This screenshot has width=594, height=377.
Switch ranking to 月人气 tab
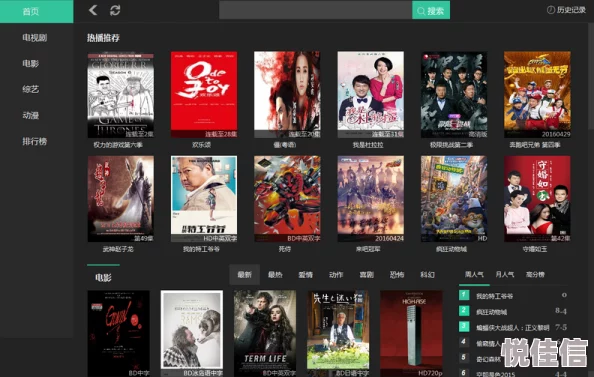(505, 274)
